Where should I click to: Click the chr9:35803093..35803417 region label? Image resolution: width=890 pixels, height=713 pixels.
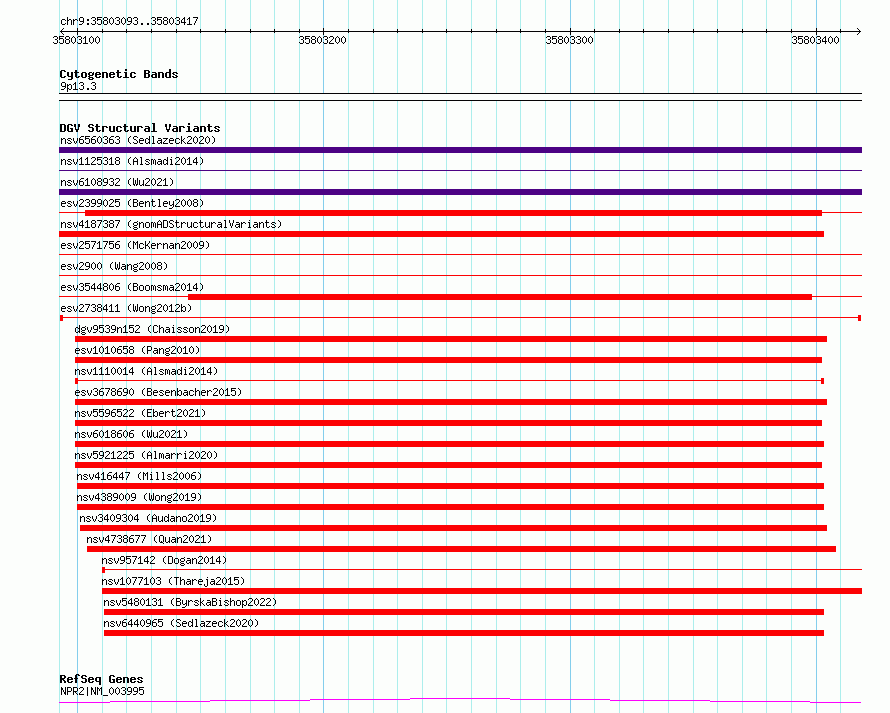click(x=129, y=21)
